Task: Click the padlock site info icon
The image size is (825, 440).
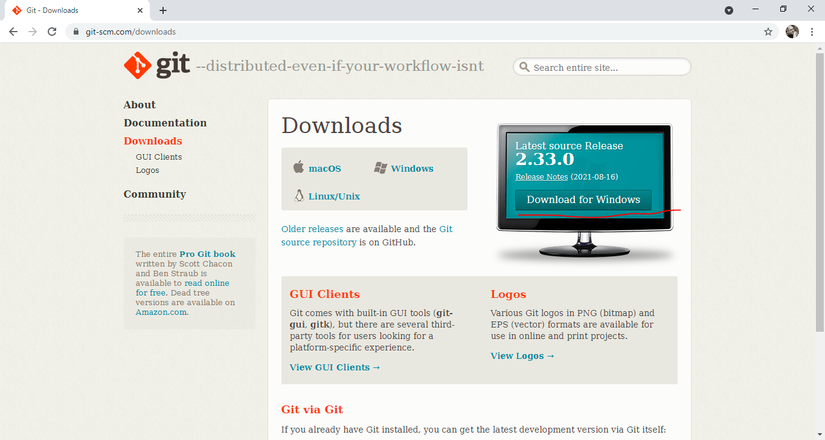Action: pos(76,32)
